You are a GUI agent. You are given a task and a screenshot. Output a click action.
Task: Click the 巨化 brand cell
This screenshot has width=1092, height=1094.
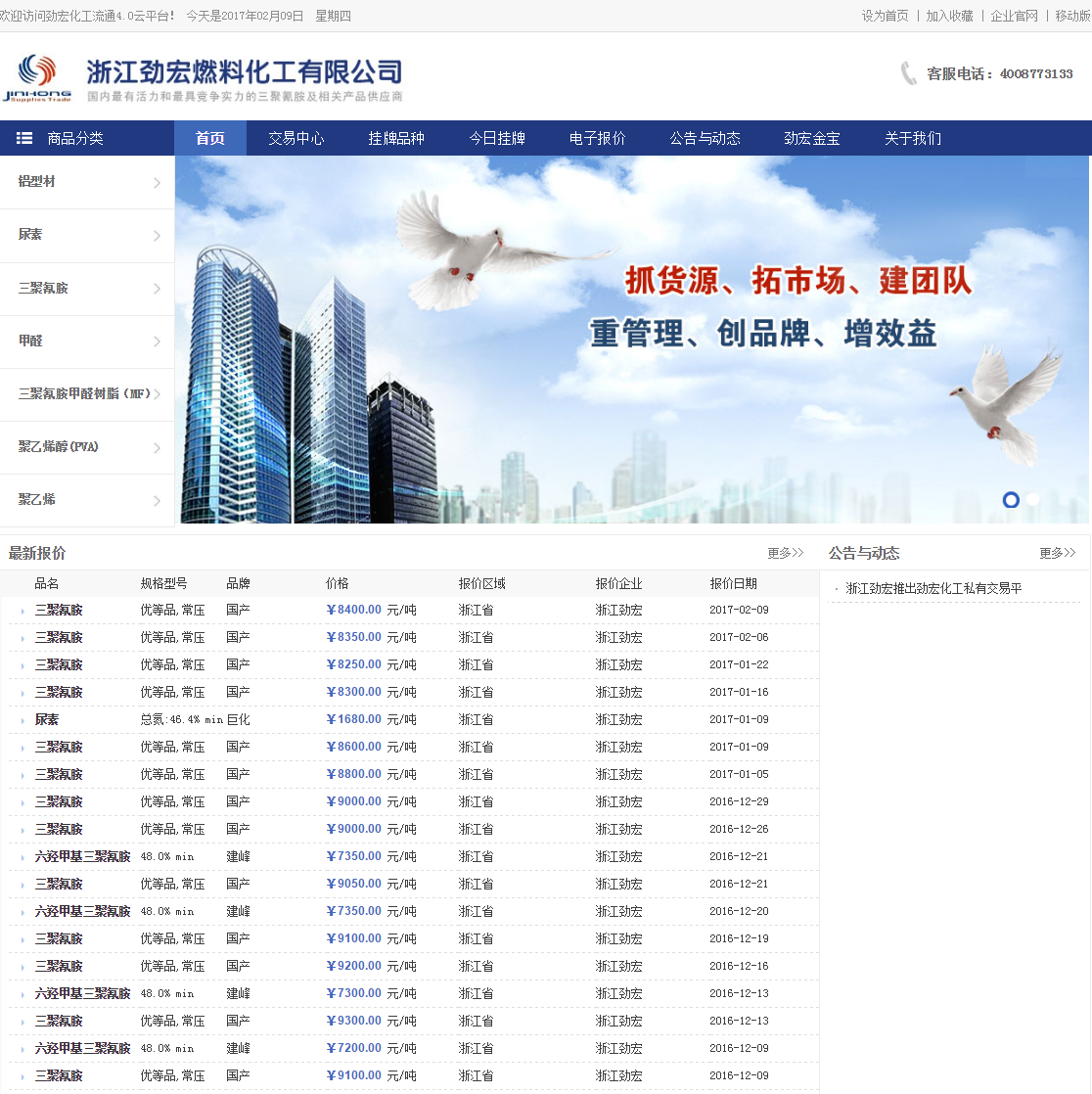(x=238, y=719)
